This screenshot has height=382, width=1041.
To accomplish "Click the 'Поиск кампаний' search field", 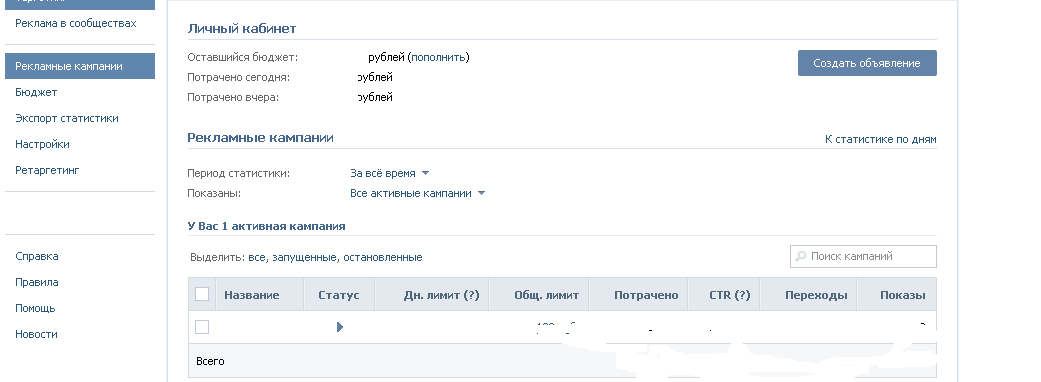I will [x=863, y=256].
